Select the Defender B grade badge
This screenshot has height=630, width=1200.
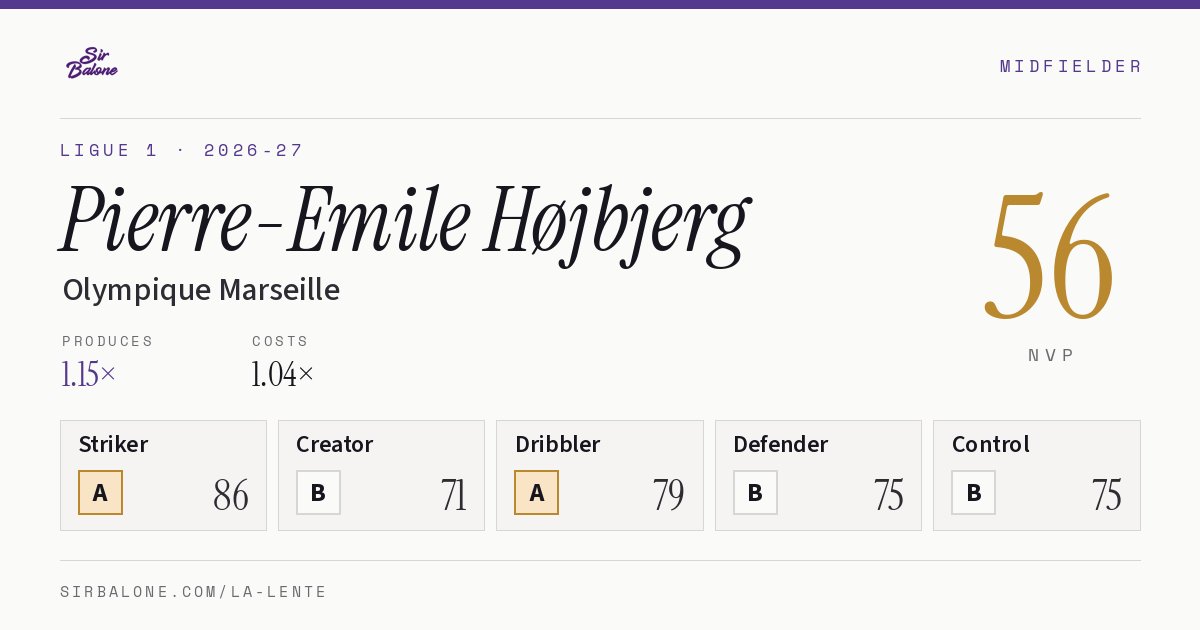(x=755, y=492)
